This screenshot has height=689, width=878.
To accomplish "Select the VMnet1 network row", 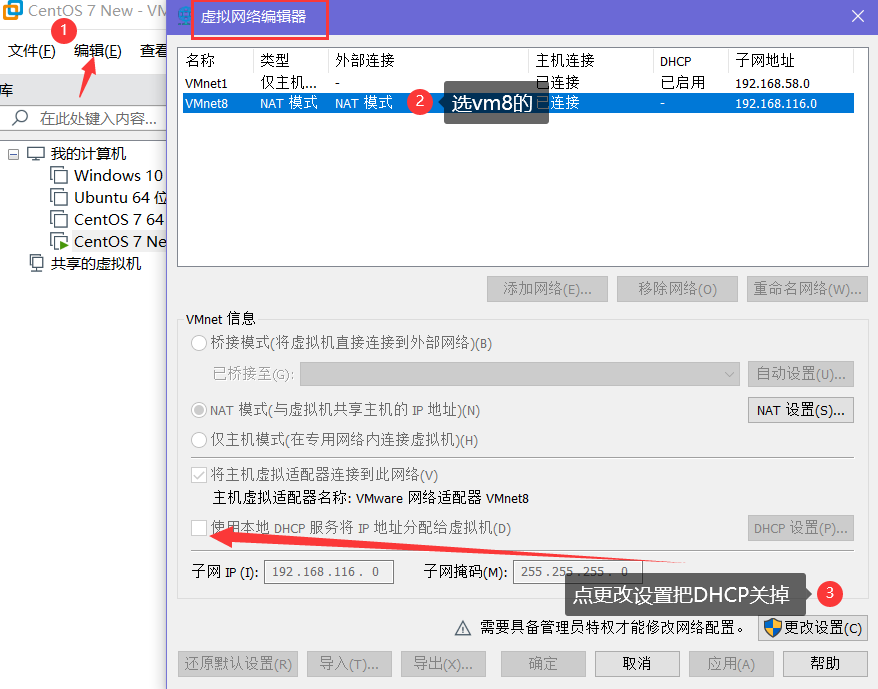I will tap(518, 83).
